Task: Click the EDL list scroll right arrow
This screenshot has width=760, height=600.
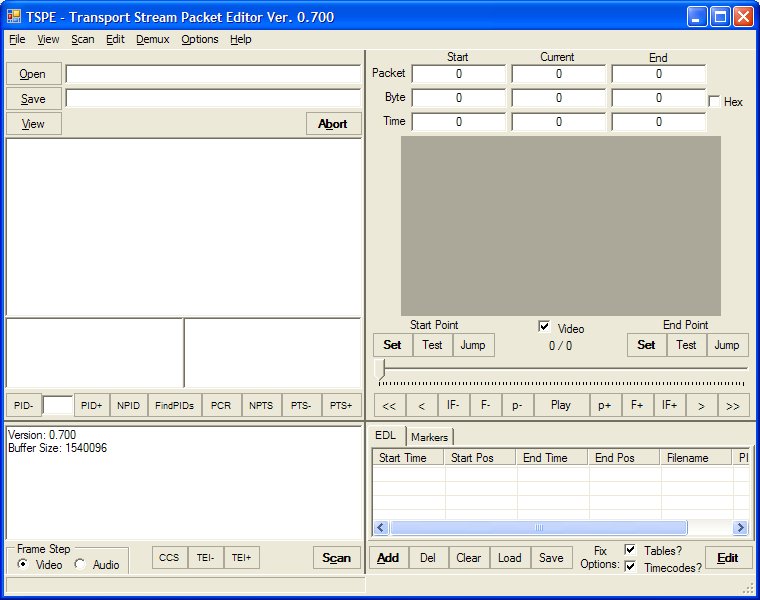Action: (x=740, y=527)
